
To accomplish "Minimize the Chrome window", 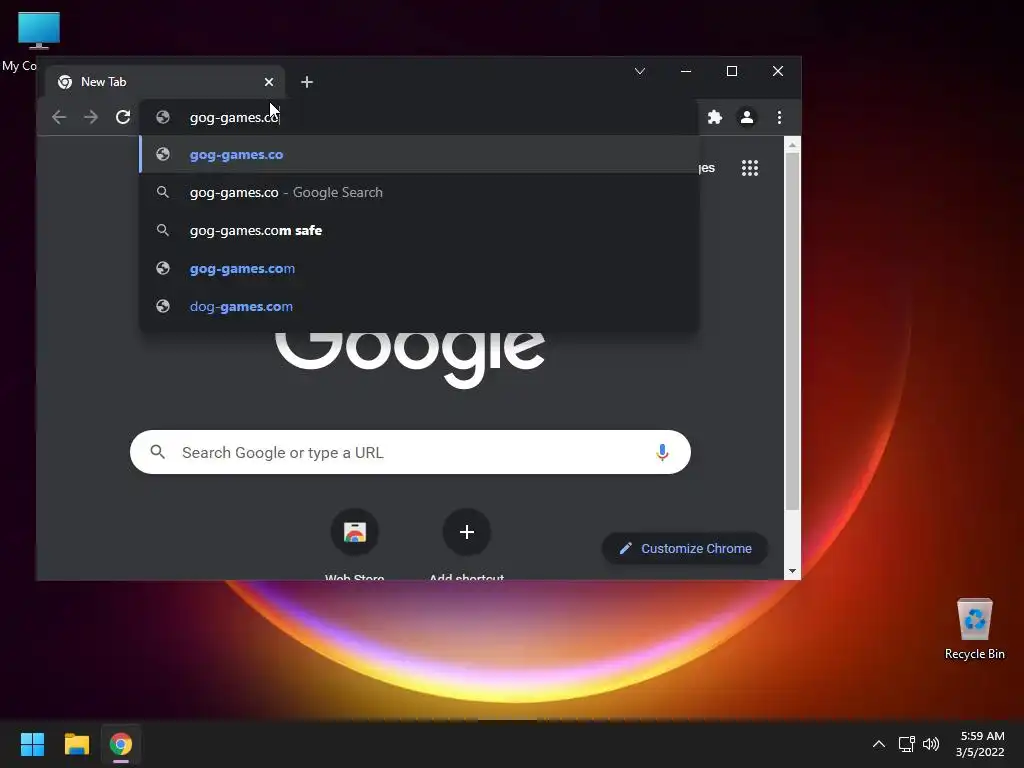I will pos(686,71).
